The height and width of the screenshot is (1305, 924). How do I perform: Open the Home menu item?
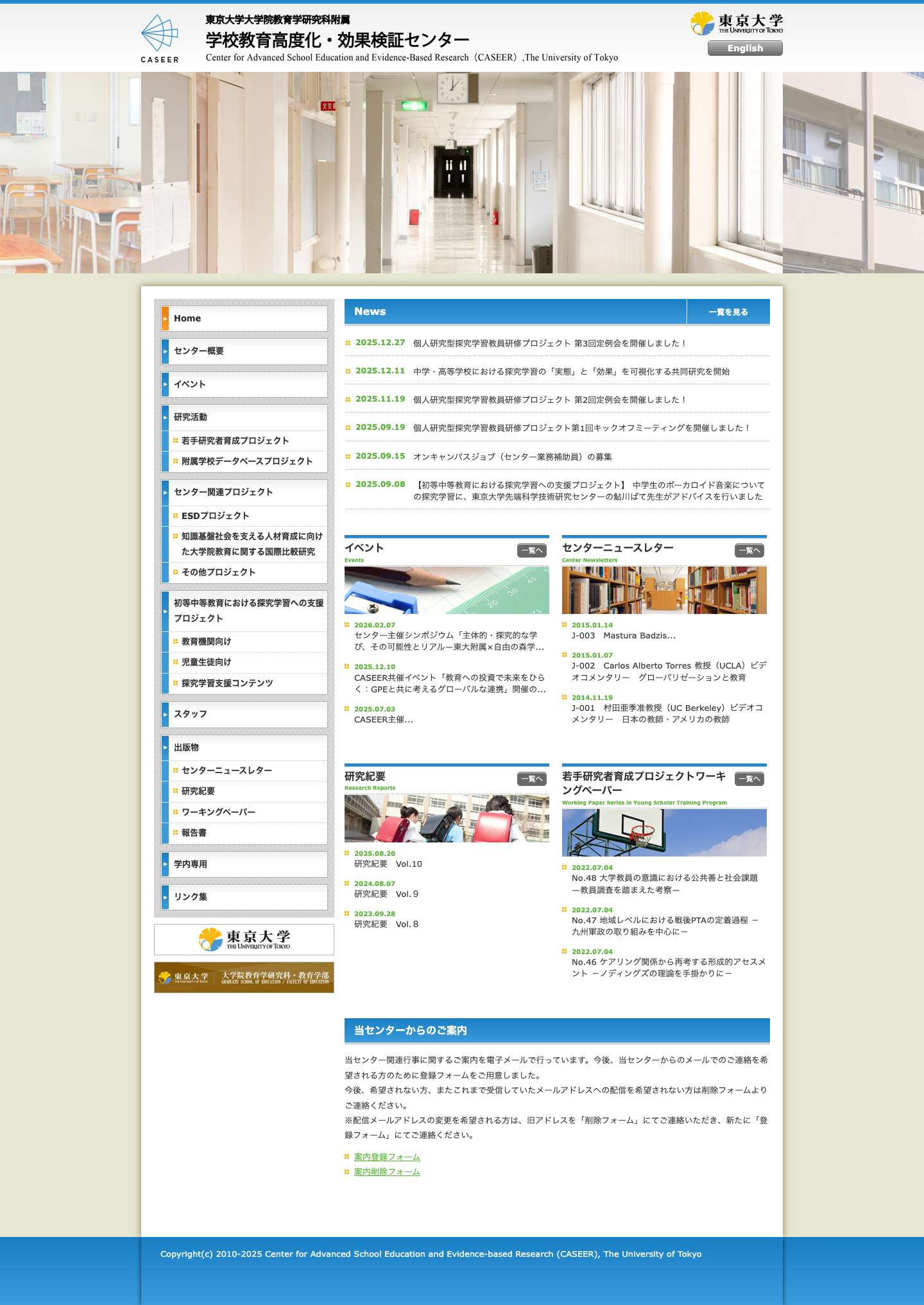(244, 318)
